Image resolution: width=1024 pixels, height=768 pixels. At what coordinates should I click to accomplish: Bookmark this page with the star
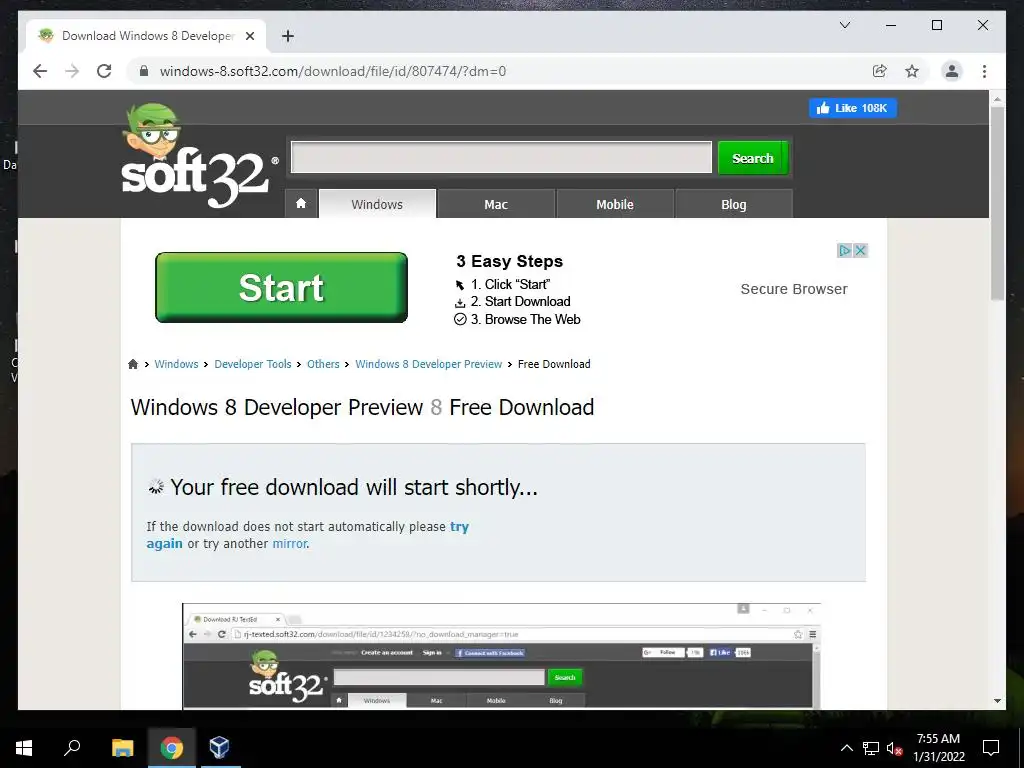[912, 71]
